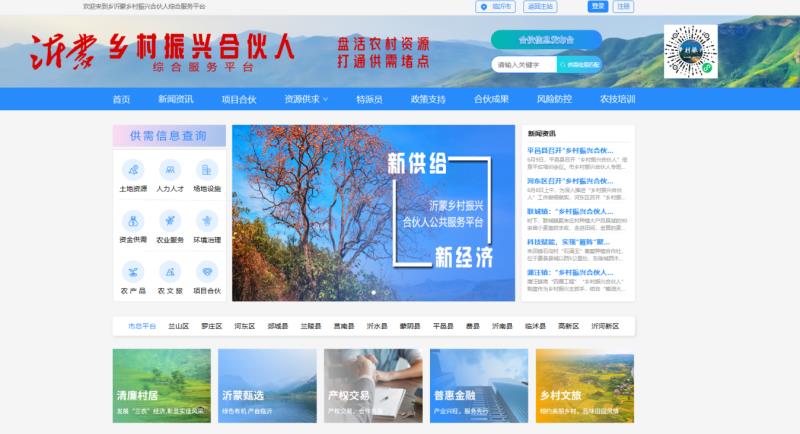Viewport: 800px width, 434px height.
Task: Focus the 请输入关键字 search input
Action: (x=524, y=65)
